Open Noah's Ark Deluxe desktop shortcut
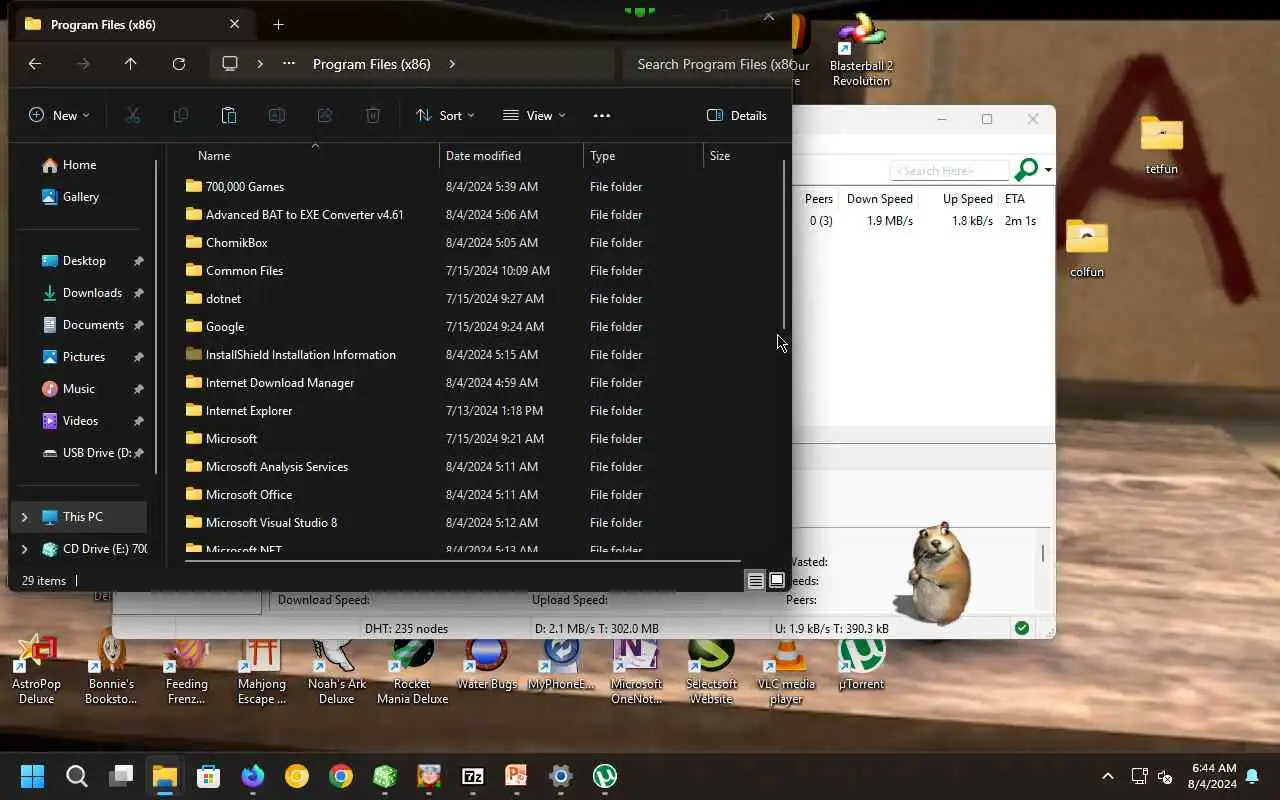Image resolution: width=1280 pixels, height=800 pixels. [x=337, y=670]
